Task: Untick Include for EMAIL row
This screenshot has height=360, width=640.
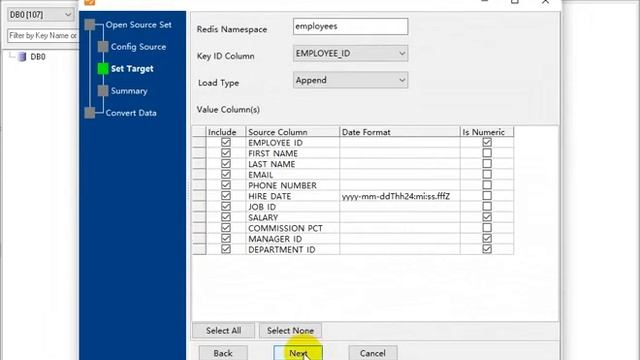Action: (x=226, y=174)
